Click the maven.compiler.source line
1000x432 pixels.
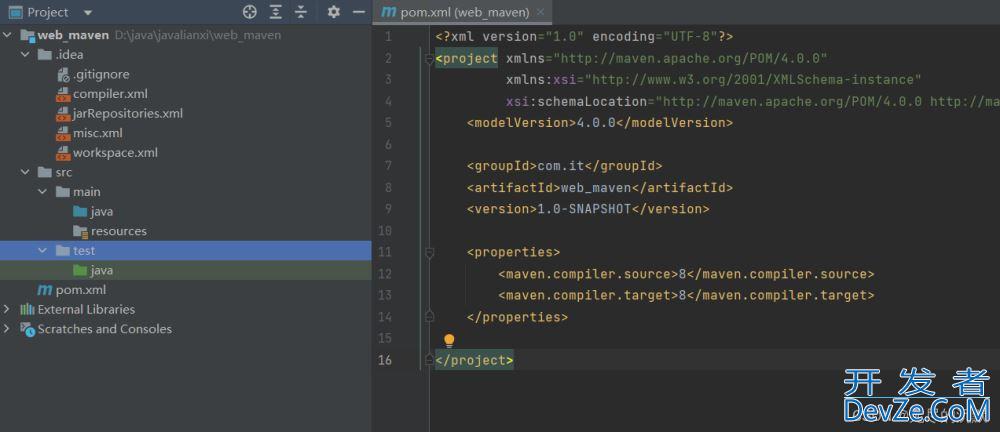click(x=686, y=274)
